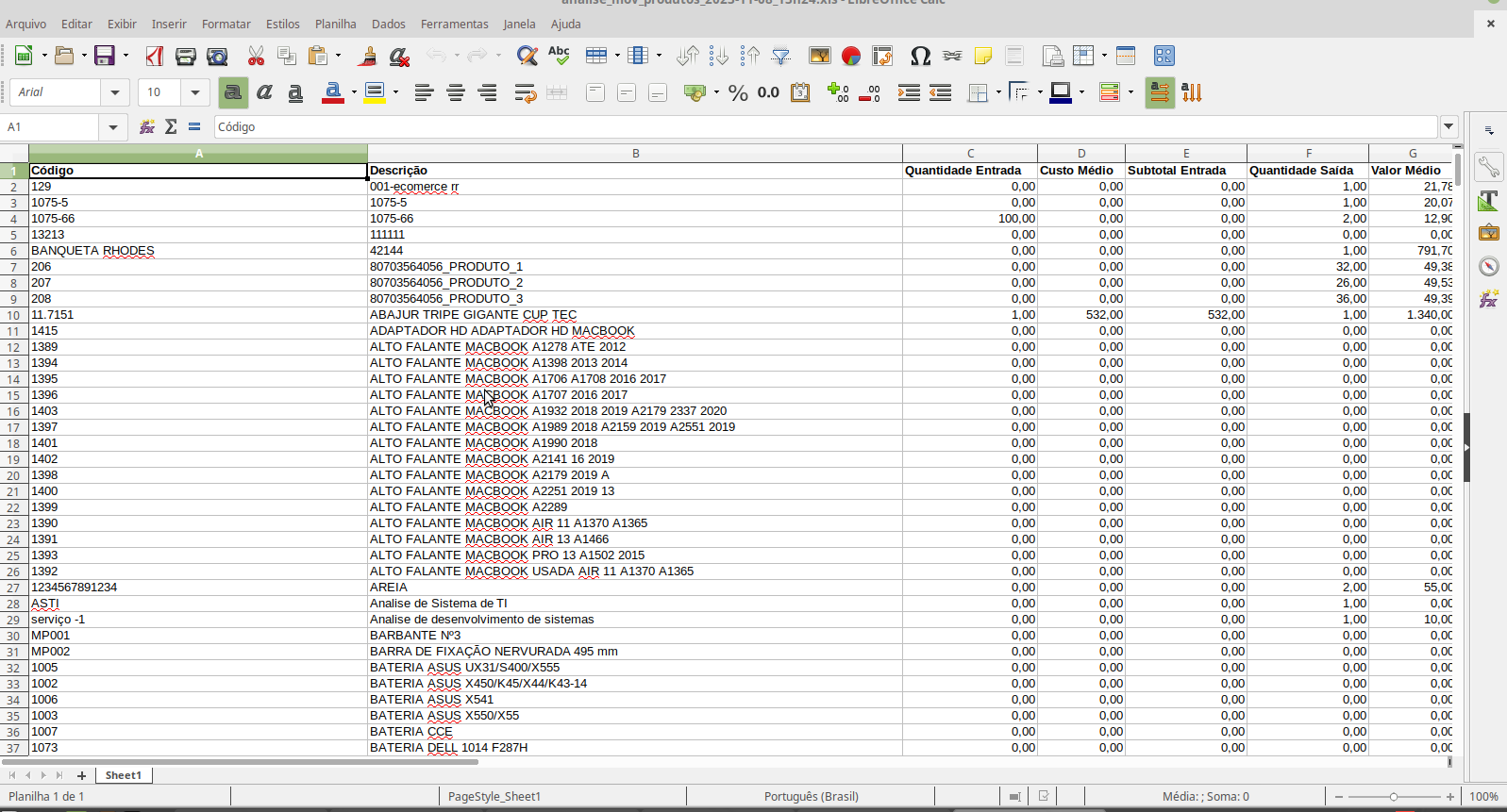Open the Formatar menu

point(226,24)
